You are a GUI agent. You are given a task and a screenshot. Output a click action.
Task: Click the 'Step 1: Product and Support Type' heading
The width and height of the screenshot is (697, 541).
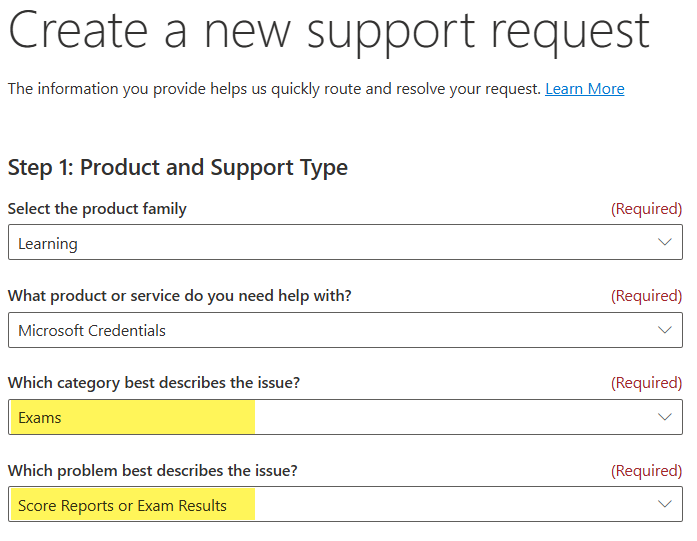pos(178,167)
